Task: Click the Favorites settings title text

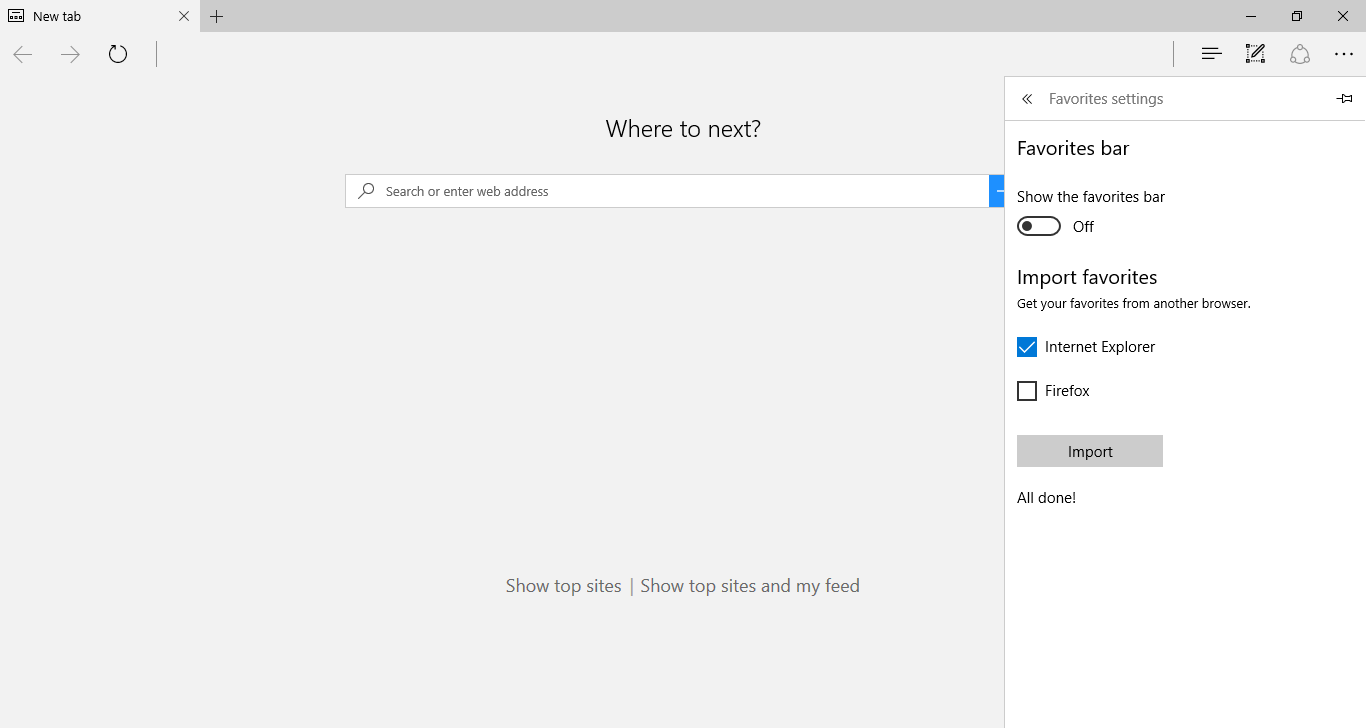Action: 1106,99
